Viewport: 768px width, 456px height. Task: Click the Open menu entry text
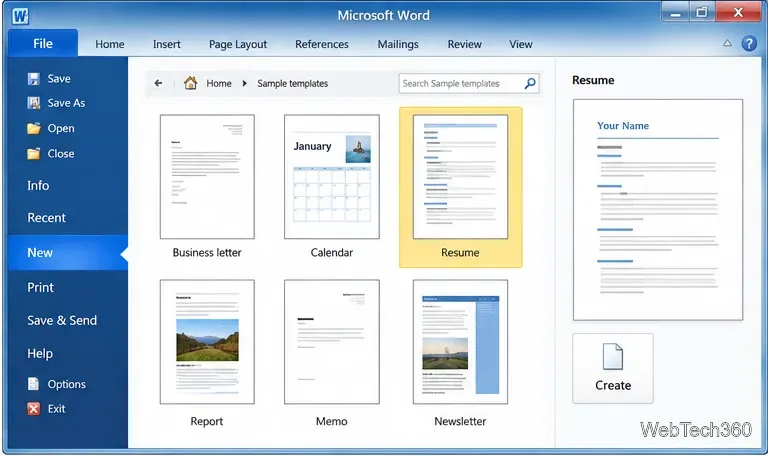pos(61,128)
